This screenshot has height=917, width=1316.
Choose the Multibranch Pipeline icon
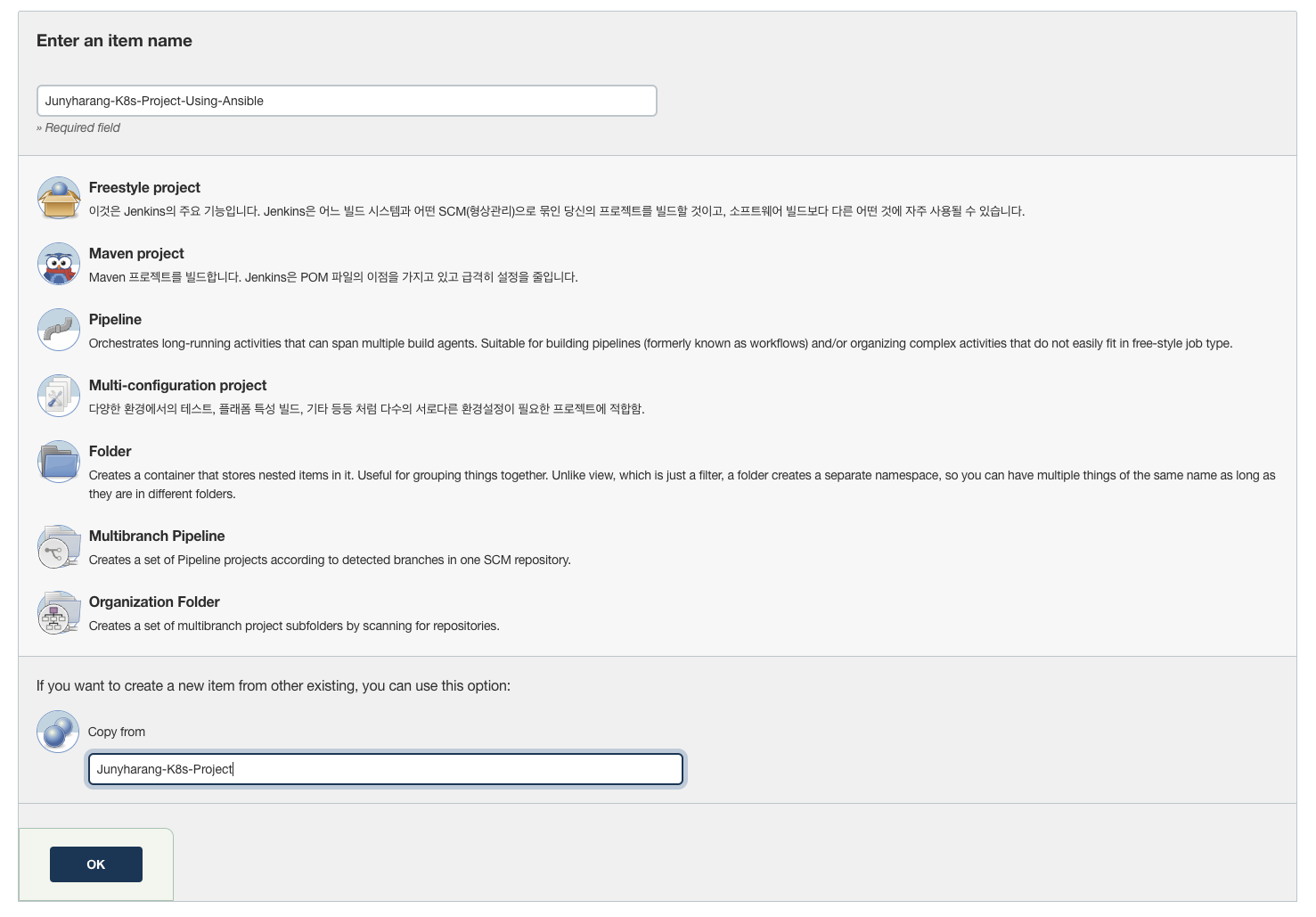59,546
